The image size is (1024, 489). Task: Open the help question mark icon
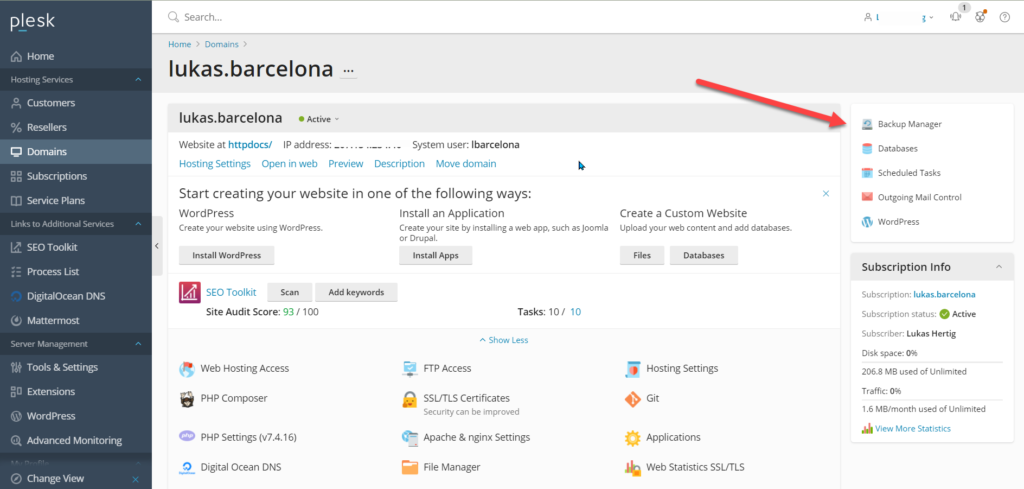click(1005, 18)
